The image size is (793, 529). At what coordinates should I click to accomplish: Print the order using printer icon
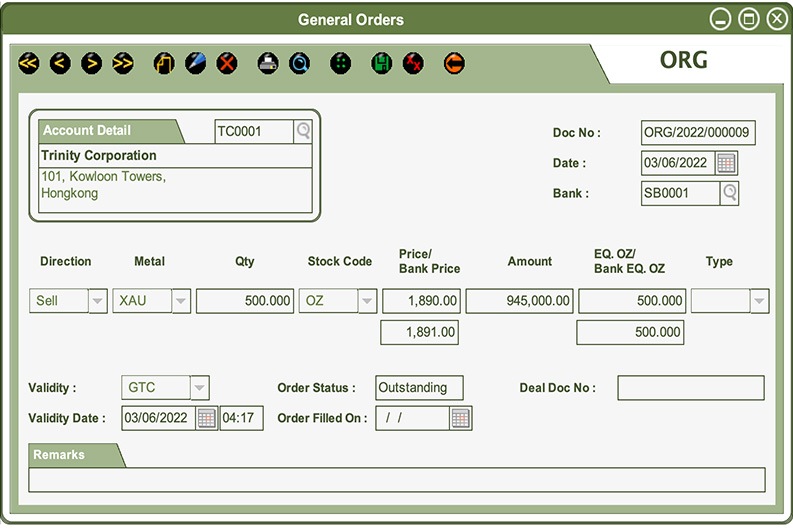[x=268, y=64]
